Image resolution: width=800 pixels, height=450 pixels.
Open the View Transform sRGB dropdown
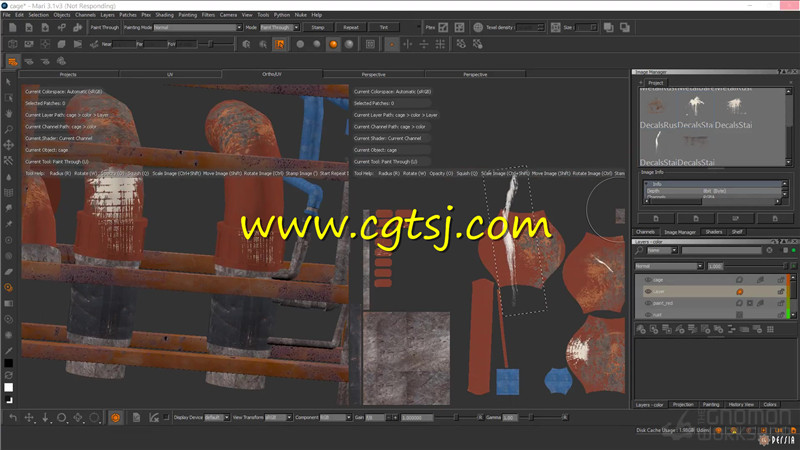pos(278,417)
